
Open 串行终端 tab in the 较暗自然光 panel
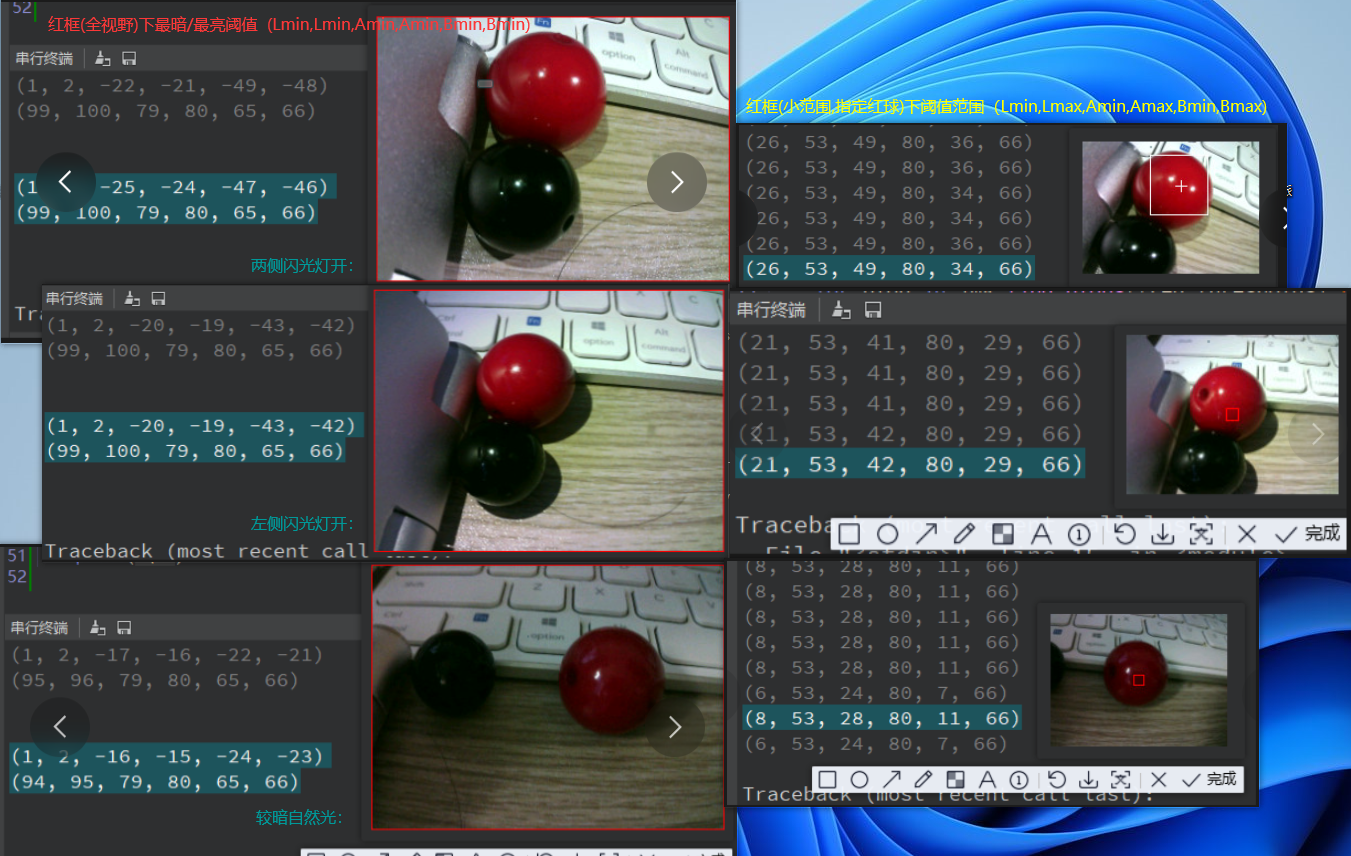[40, 628]
